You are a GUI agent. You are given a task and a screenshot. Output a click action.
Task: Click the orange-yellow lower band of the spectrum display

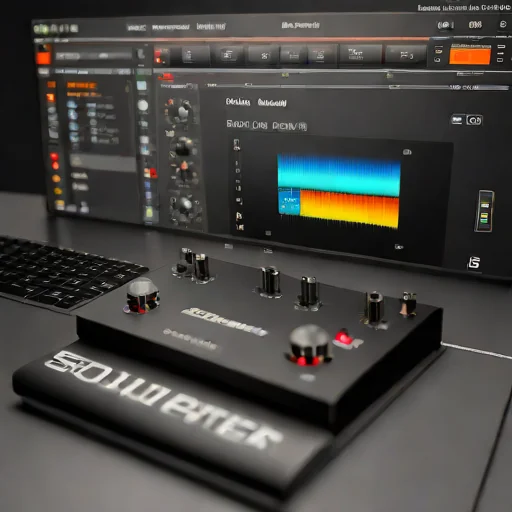coord(349,209)
